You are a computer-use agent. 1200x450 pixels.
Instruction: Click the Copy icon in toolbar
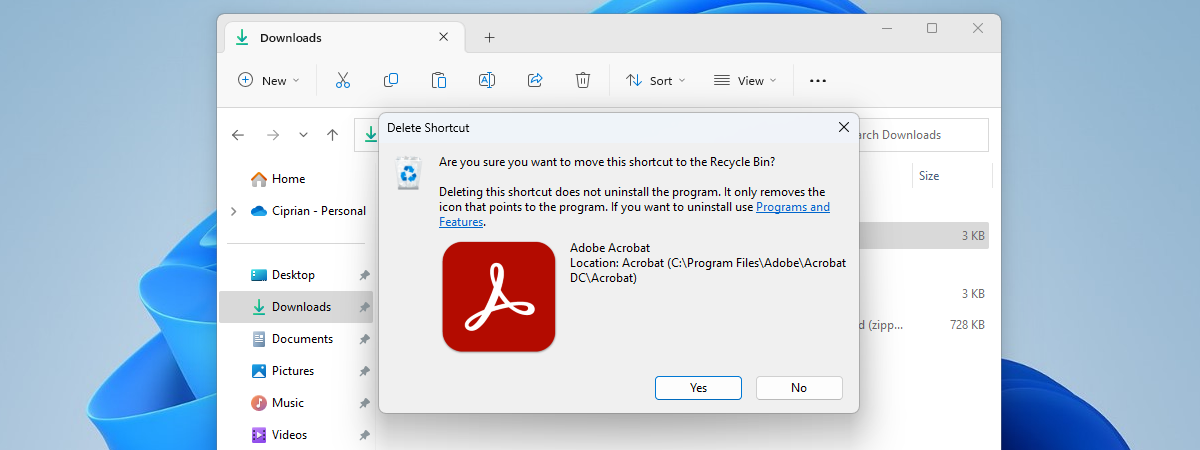(x=391, y=80)
